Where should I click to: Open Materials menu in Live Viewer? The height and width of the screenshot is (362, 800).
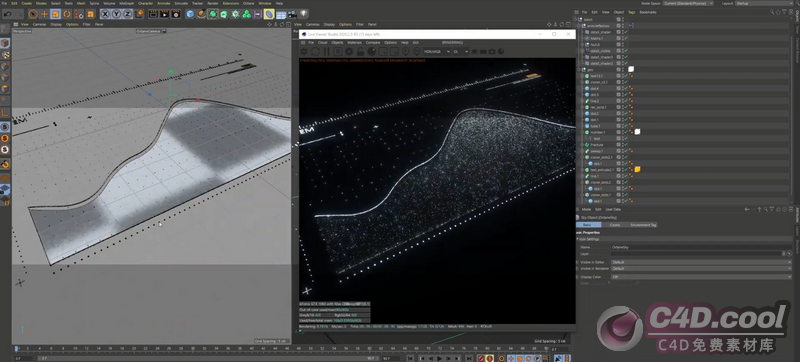pos(355,43)
